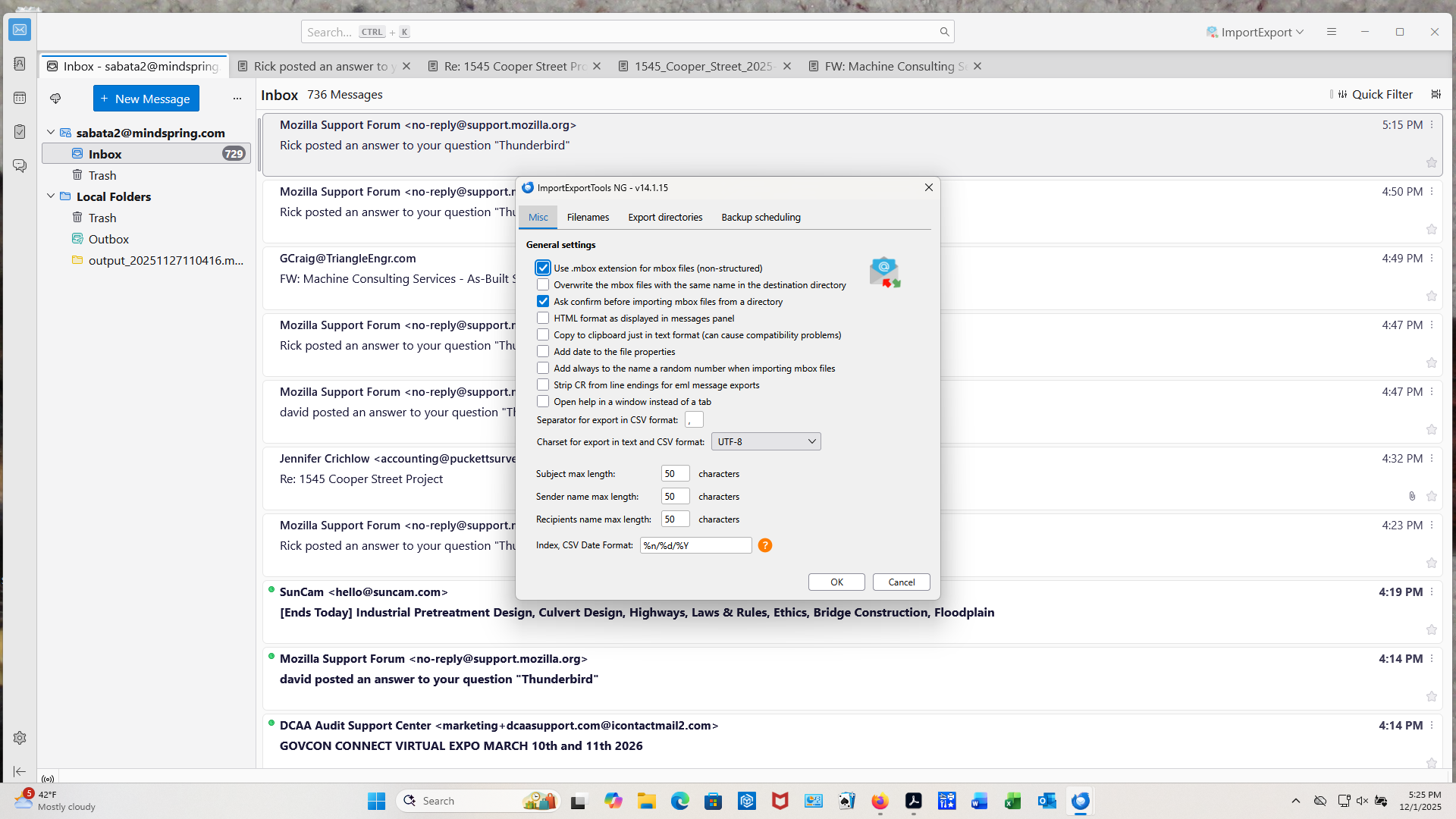1456x819 pixels.
Task: Open the Chat space icon
Action: coord(20,165)
